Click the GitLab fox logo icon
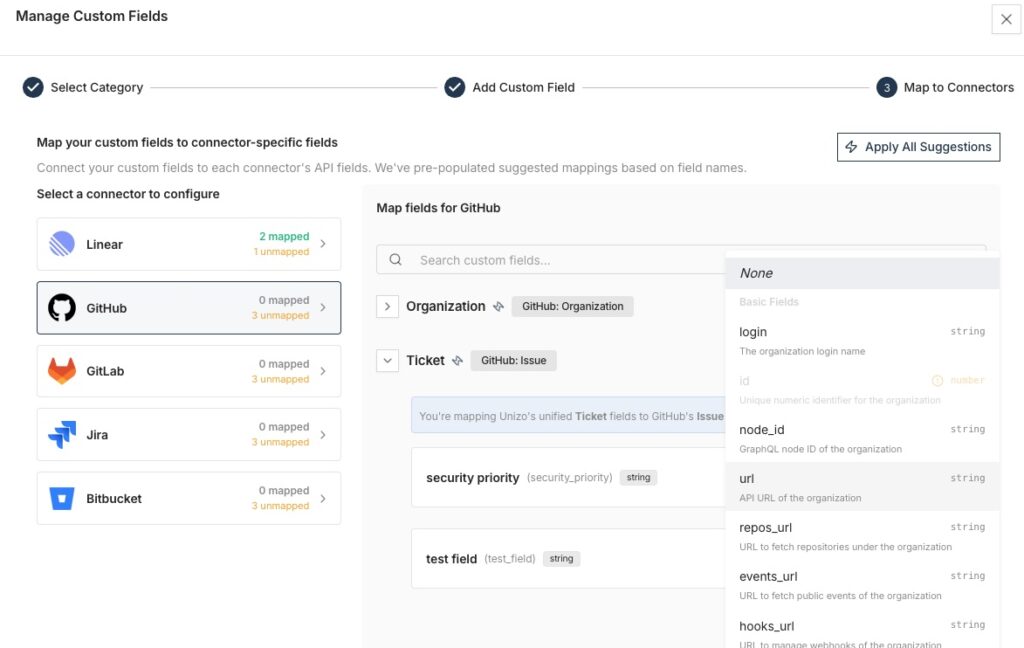 (62, 371)
